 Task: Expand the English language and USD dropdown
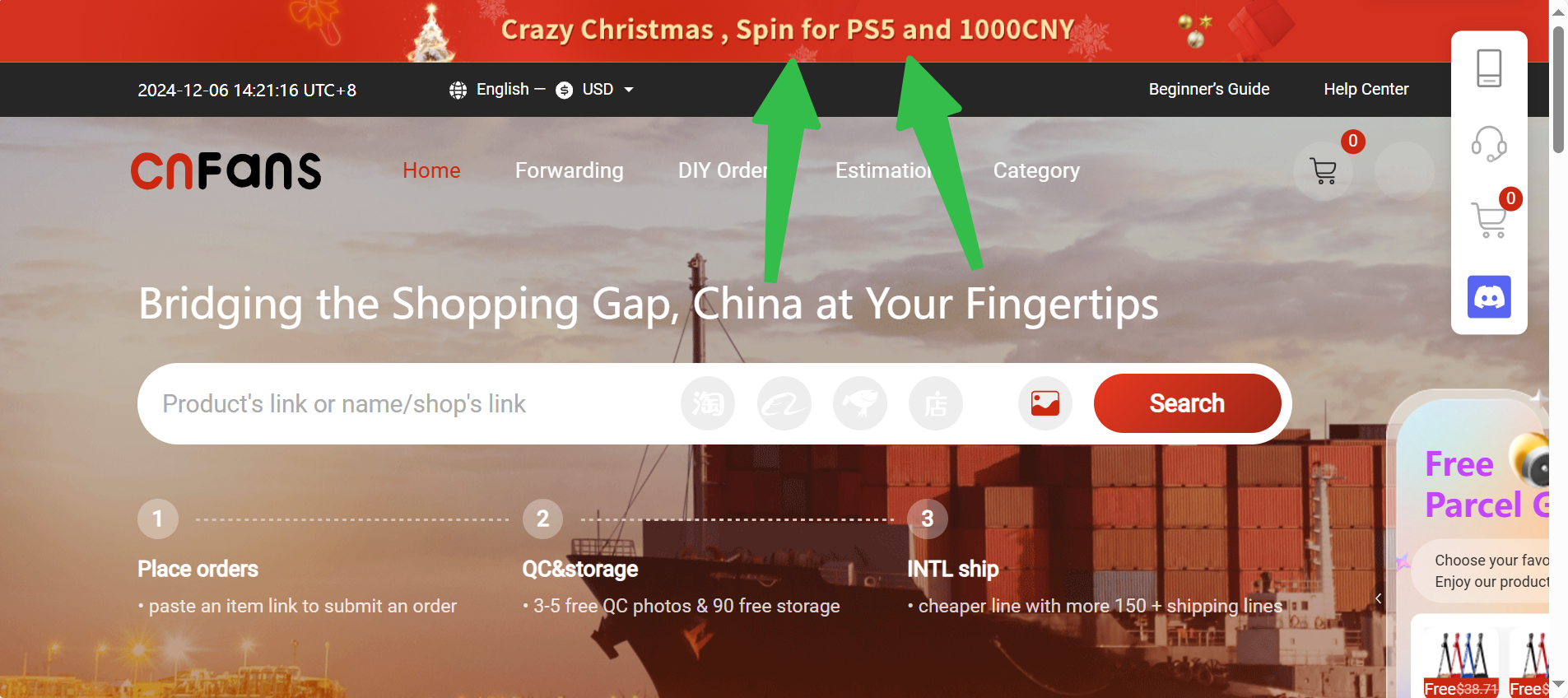pos(542,90)
